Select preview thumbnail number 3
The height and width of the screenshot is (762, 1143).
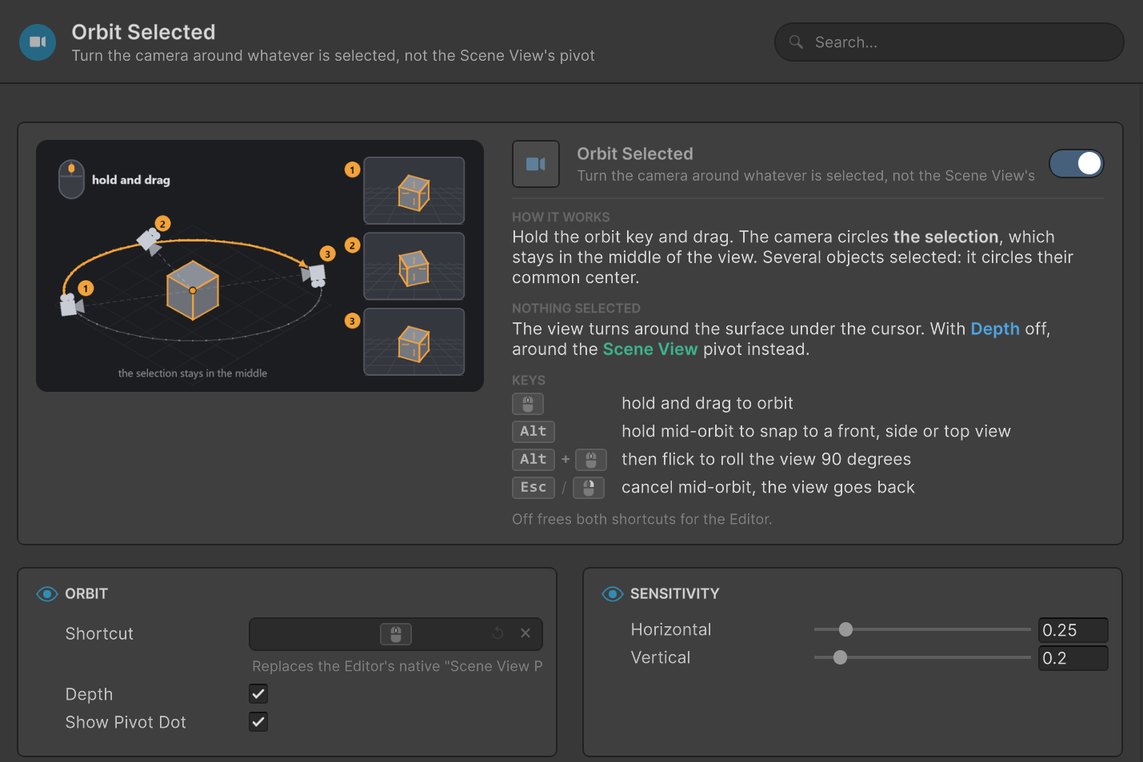pyautogui.click(x=414, y=342)
